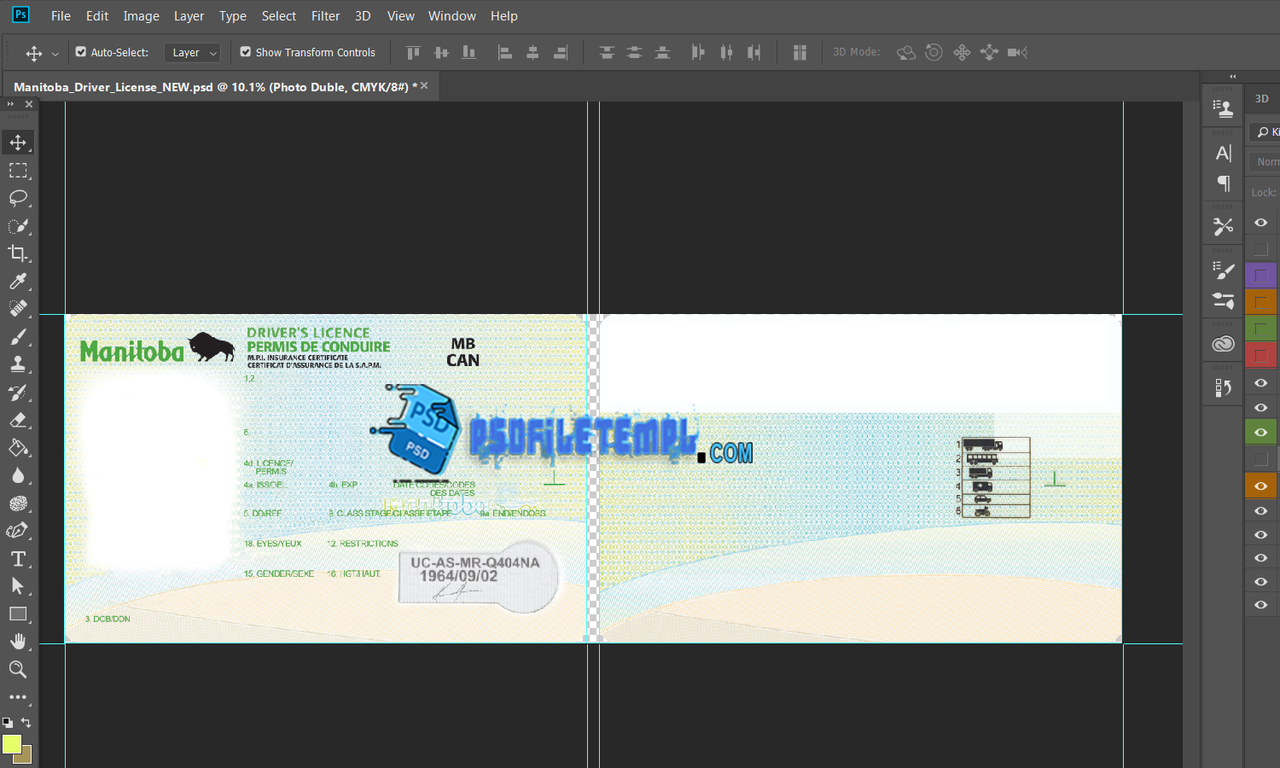
Task: Open the Brushes panel icon
Action: tap(1222, 300)
